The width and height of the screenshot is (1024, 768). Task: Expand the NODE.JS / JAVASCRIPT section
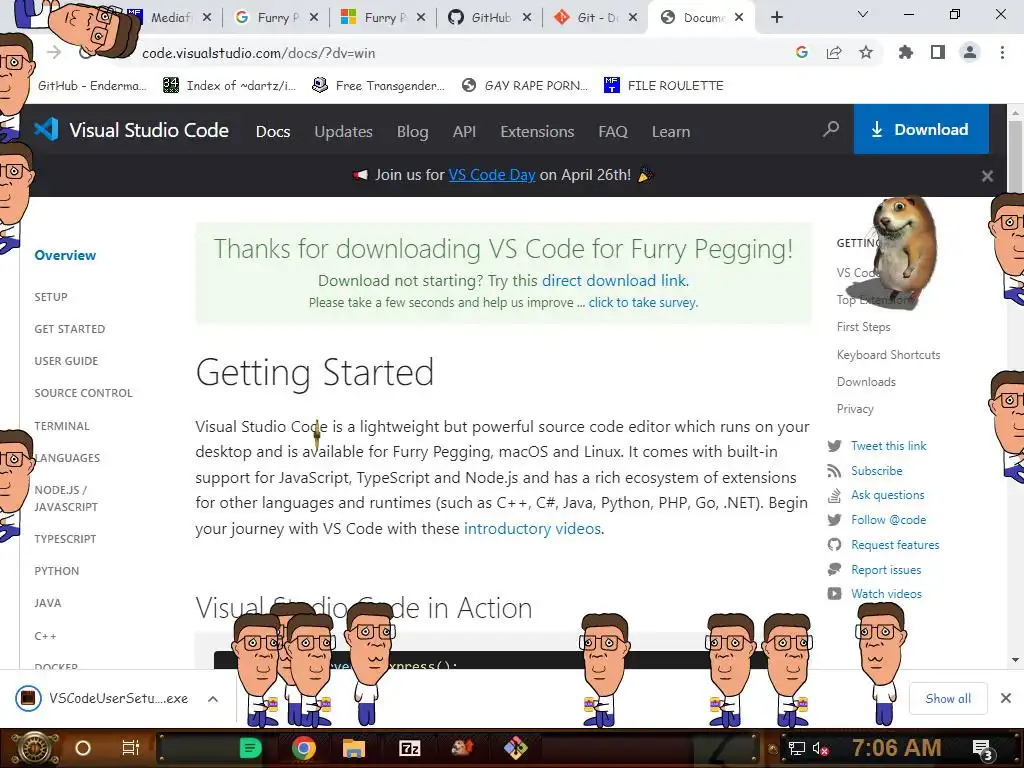[66, 498]
